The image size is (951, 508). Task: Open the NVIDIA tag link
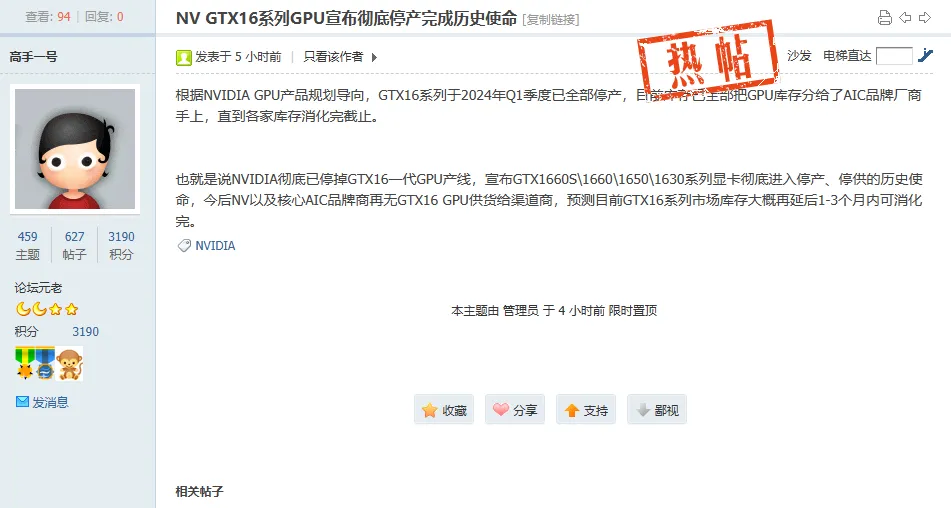pos(215,246)
